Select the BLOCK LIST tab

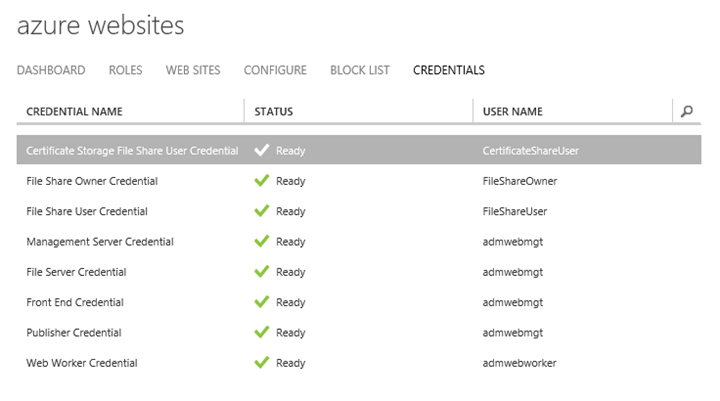(x=360, y=70)
